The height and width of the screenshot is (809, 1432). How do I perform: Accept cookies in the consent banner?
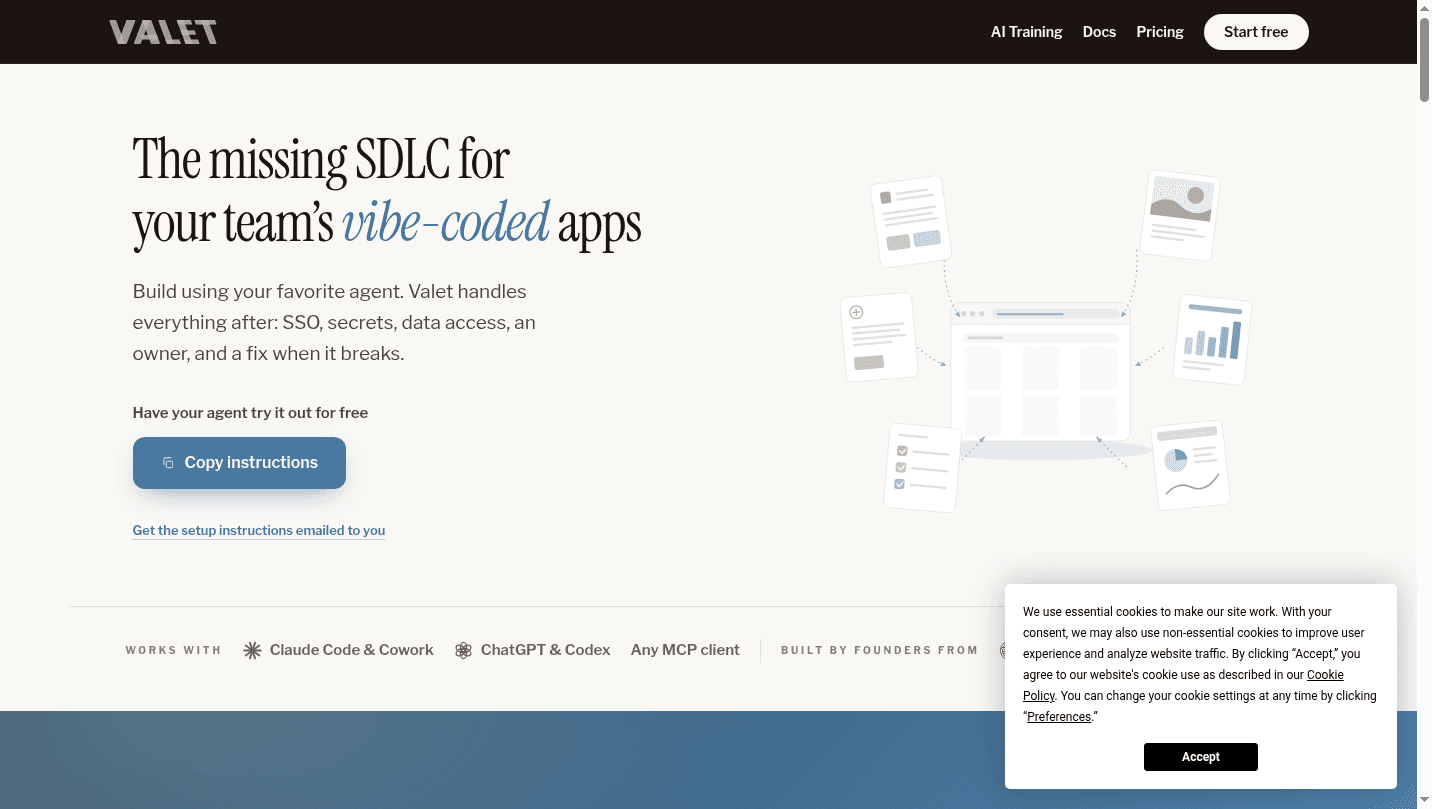click(1201, 757)
